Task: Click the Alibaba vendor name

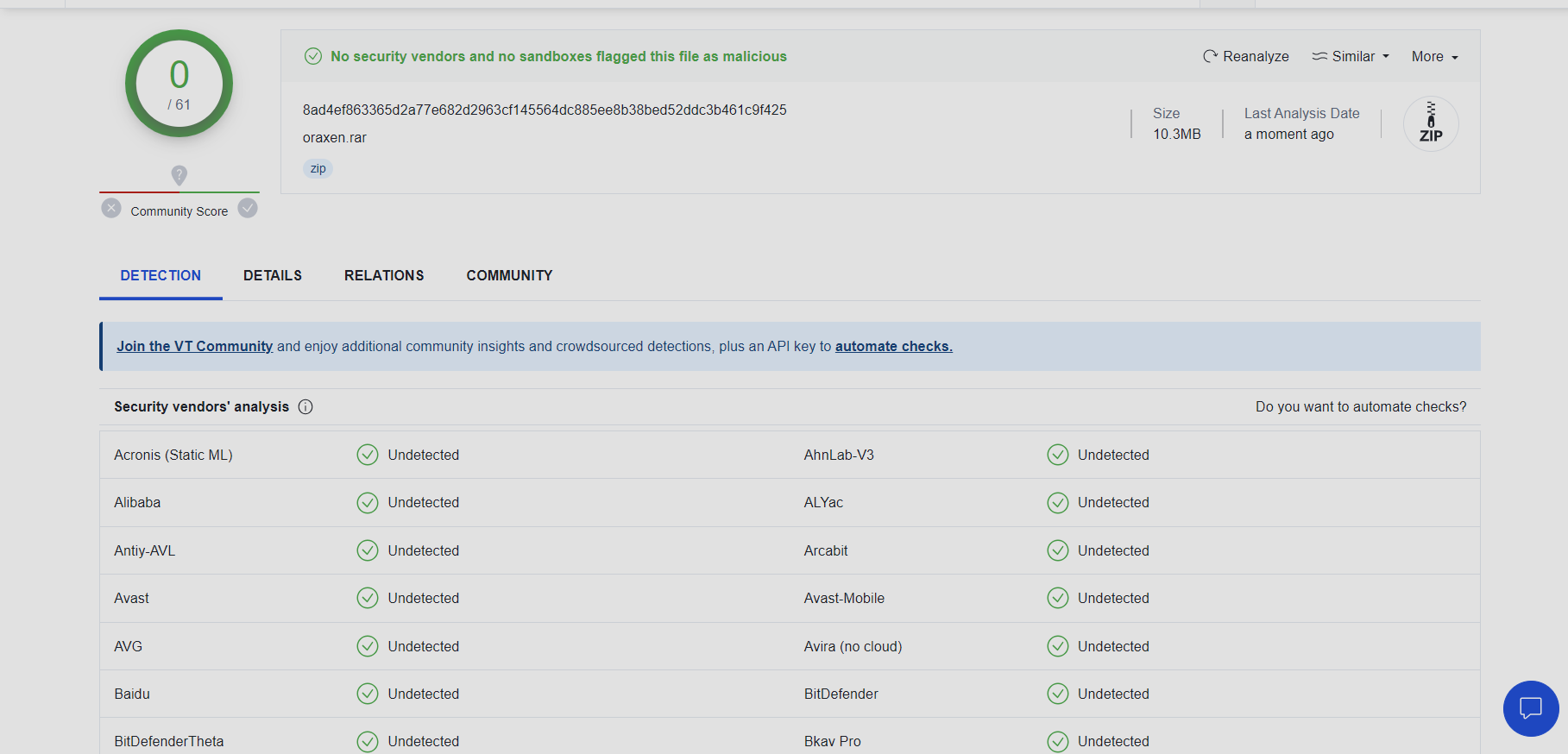Action: pos(137,502)
